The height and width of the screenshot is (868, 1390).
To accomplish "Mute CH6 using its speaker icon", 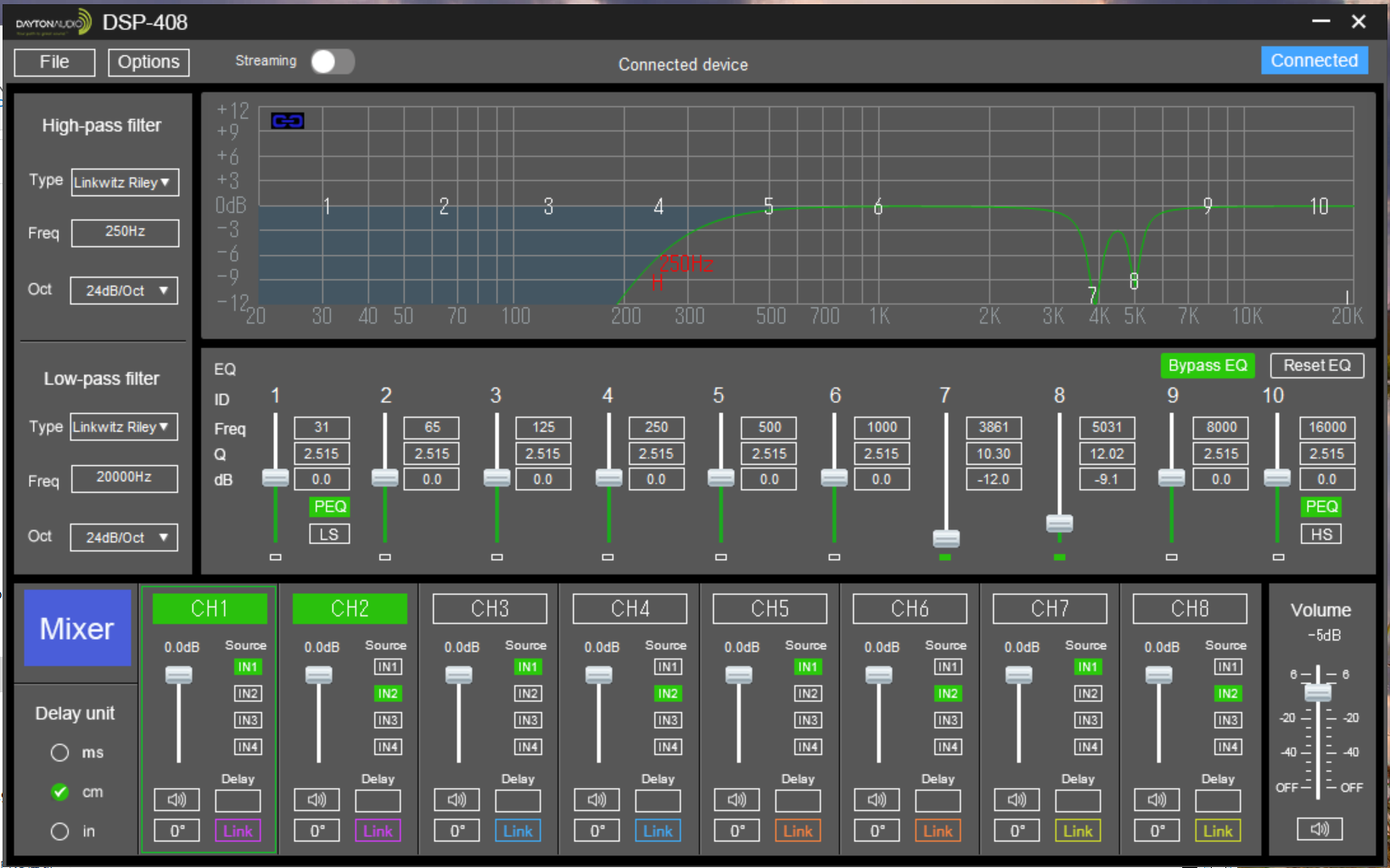I will (877, 799).
